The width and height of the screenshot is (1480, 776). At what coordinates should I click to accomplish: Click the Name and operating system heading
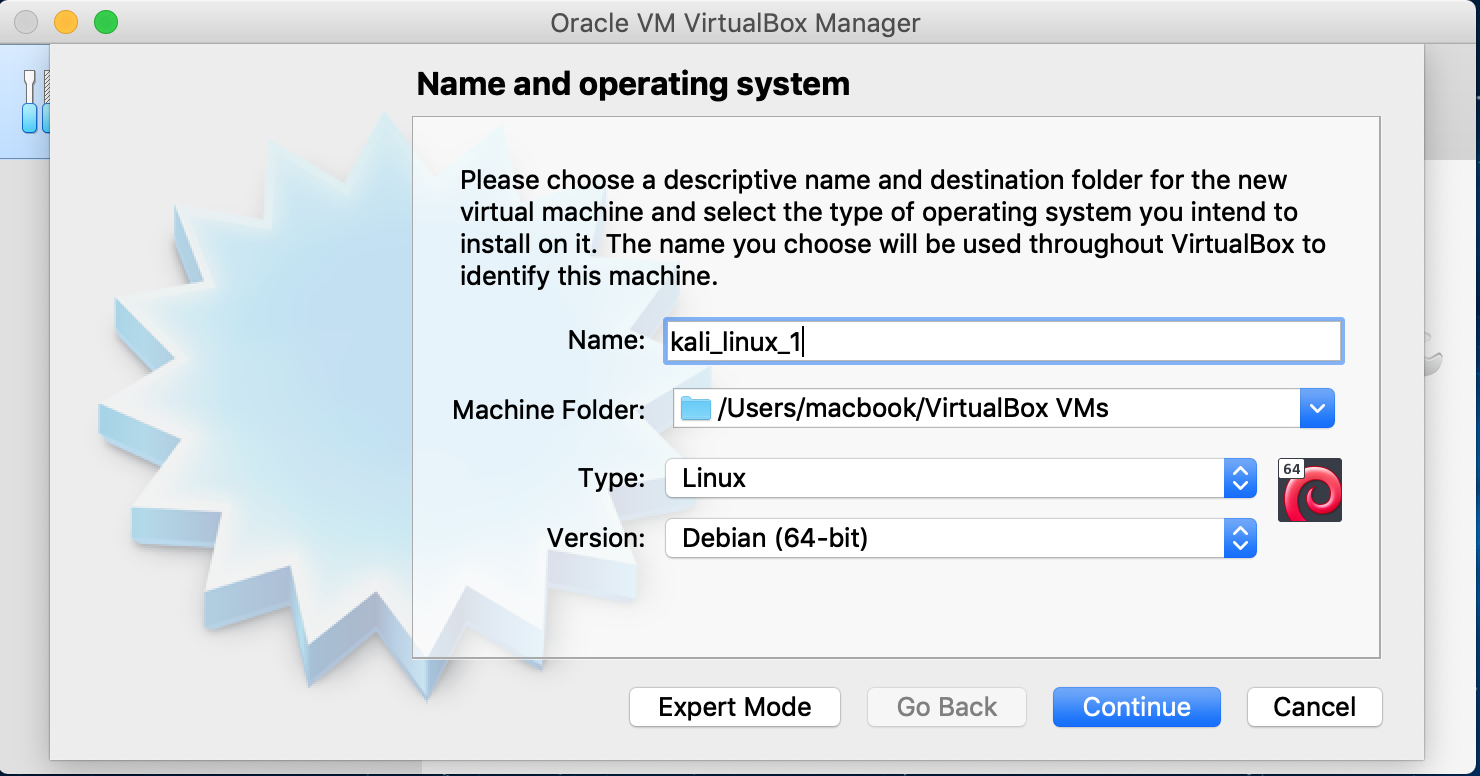coord(633,84)
